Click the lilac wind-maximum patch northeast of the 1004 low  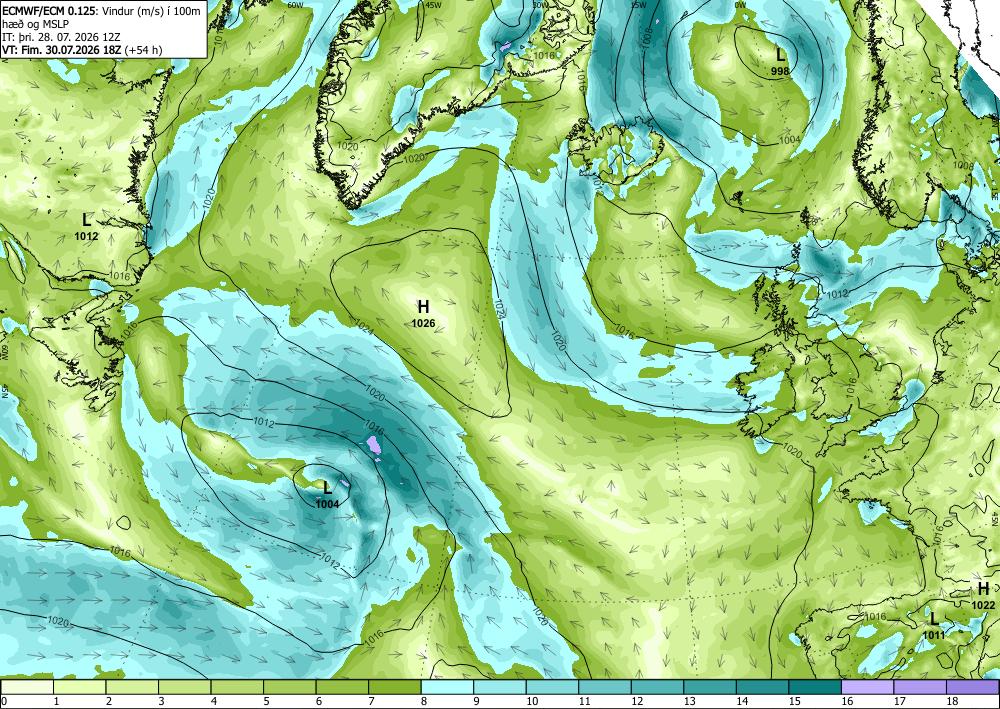(x=374, y=445)
